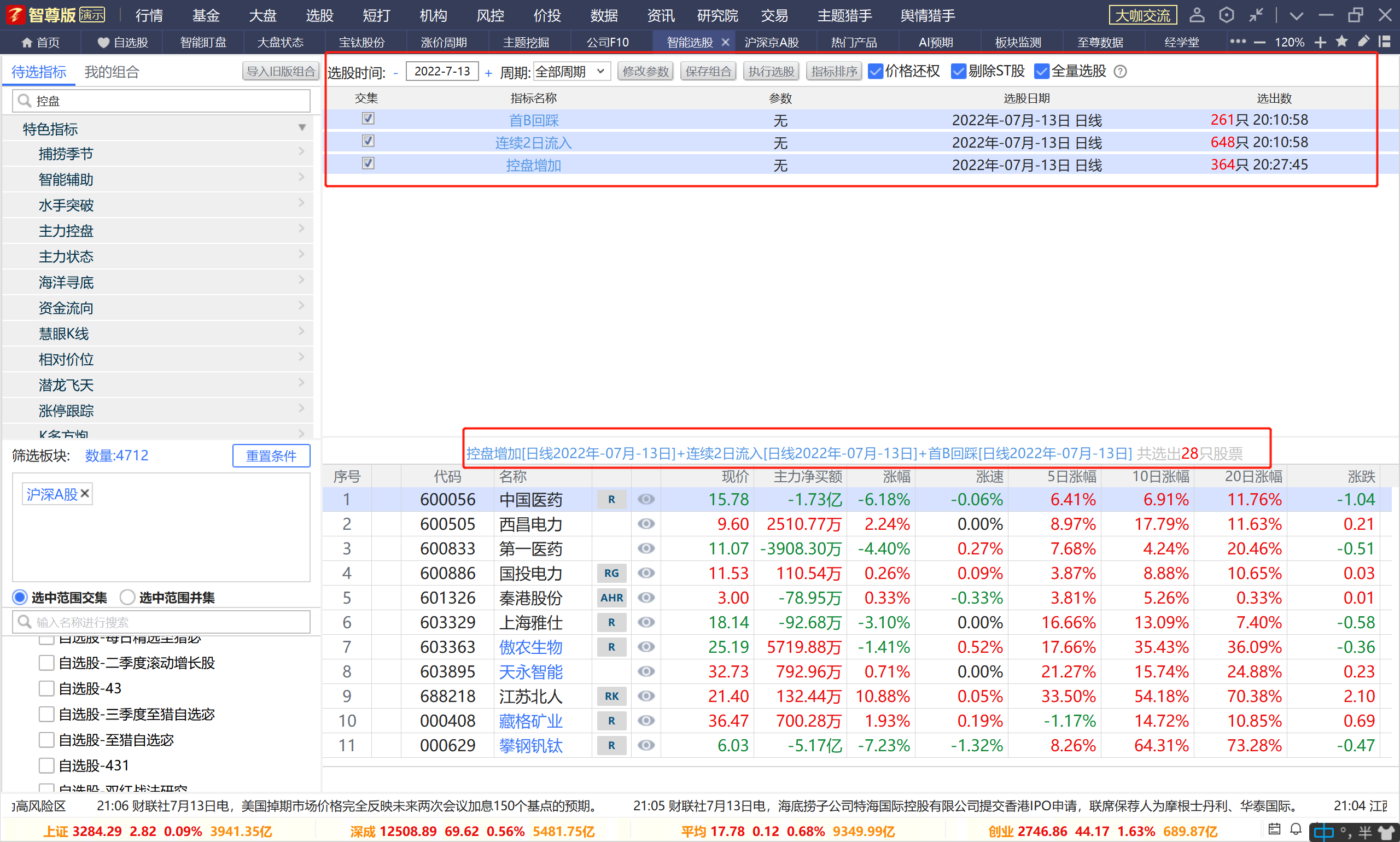Expand the 资金流向 indicator group

coord(301,307)
